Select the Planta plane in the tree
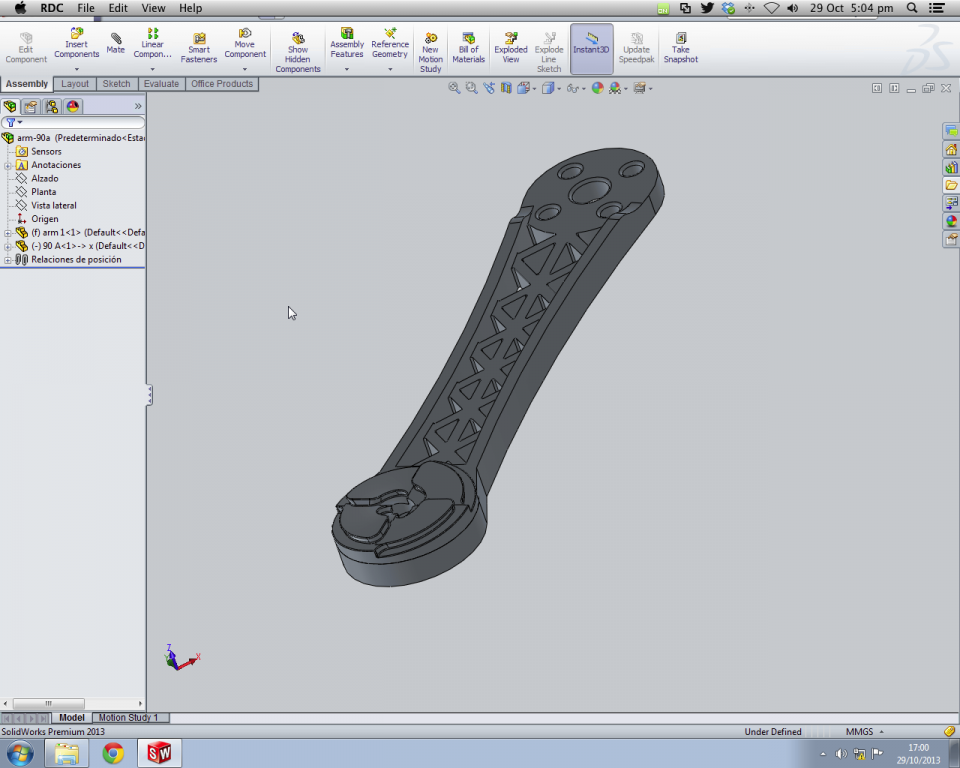Image resolution: width=960 pixels, height=768 pixels. coord(43,192)
